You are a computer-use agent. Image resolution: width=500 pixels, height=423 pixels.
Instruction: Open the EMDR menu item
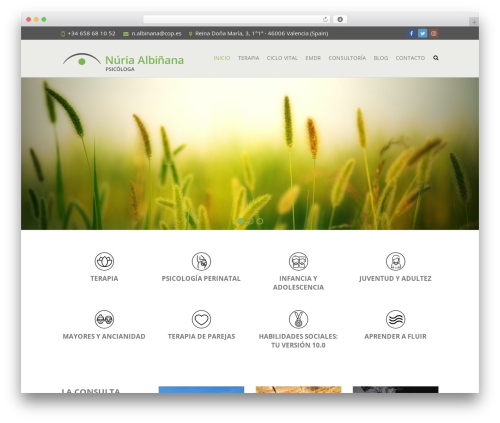[313, 58]
